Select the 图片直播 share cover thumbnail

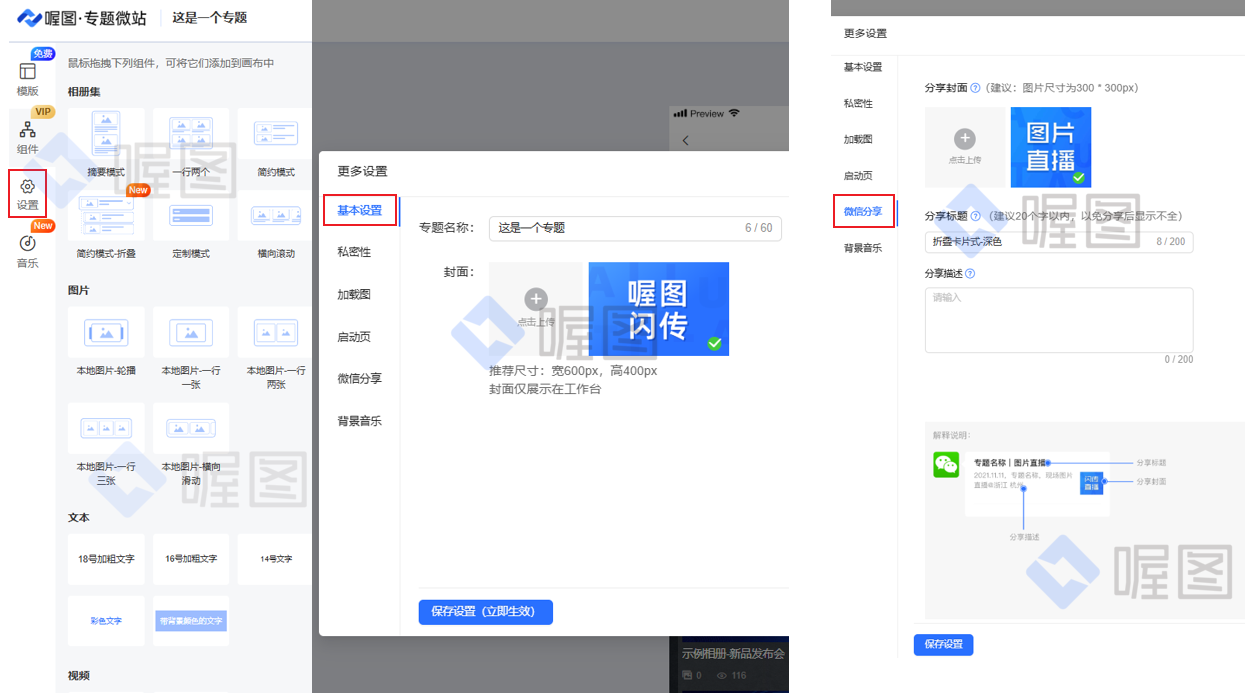1051,147
